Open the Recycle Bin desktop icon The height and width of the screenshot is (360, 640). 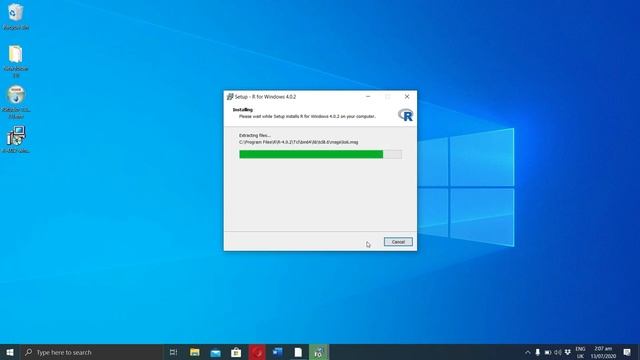(16, 17)
